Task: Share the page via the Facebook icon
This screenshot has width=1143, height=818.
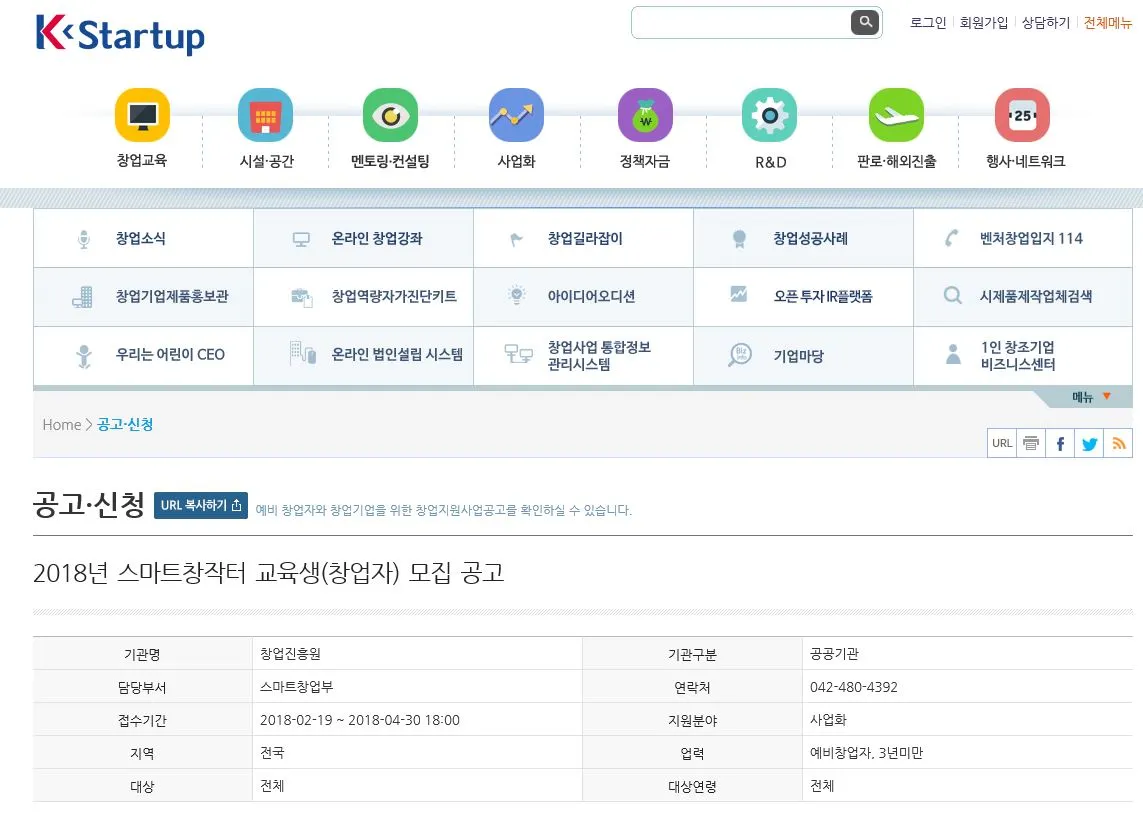Action: 1059,442
